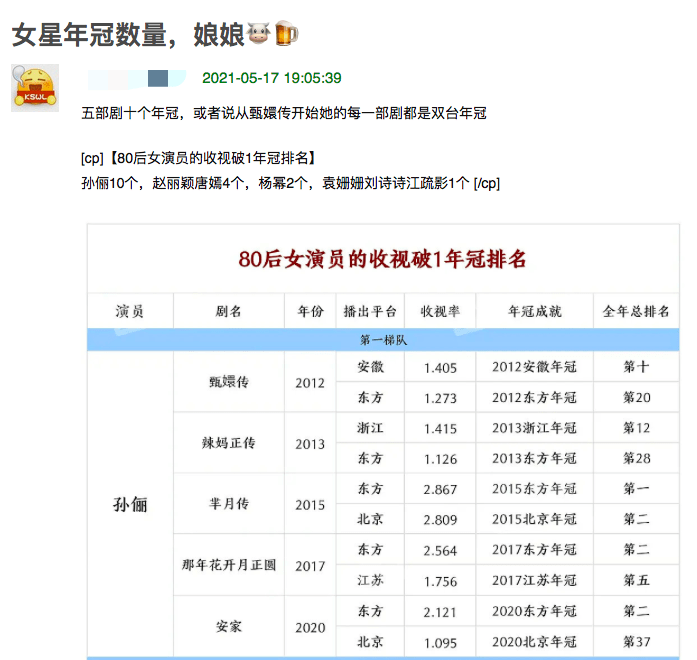The image size is (697, 660).
Task: Click the drama name 那年花开月正圆
Action: coord(228,565)
